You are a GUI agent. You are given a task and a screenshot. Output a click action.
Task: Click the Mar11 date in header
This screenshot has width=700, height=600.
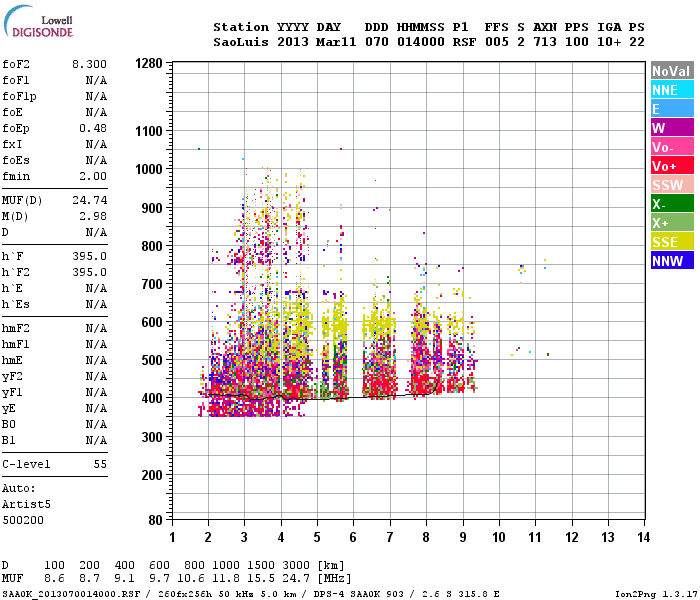(336, 42)
